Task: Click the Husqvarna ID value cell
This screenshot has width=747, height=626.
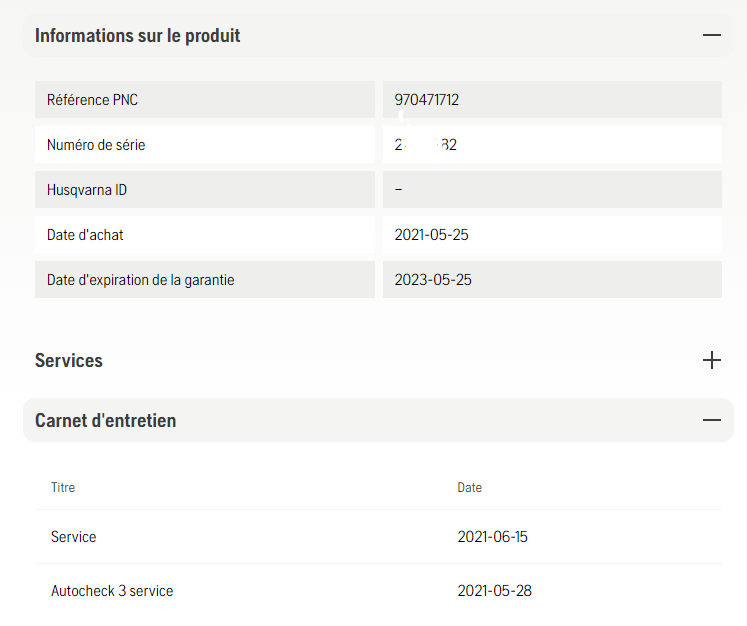Action: click(x=552, y=190)
